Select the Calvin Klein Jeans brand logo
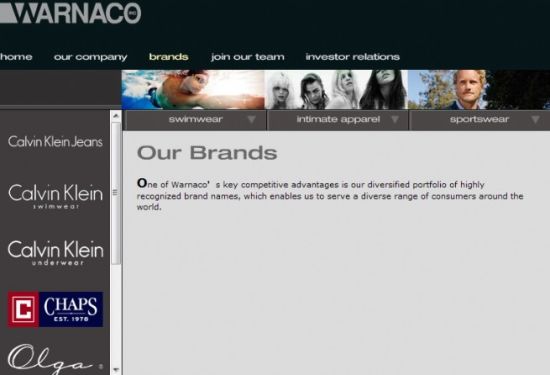This screenshot has height=375, width=550. [x=55, y=141]
